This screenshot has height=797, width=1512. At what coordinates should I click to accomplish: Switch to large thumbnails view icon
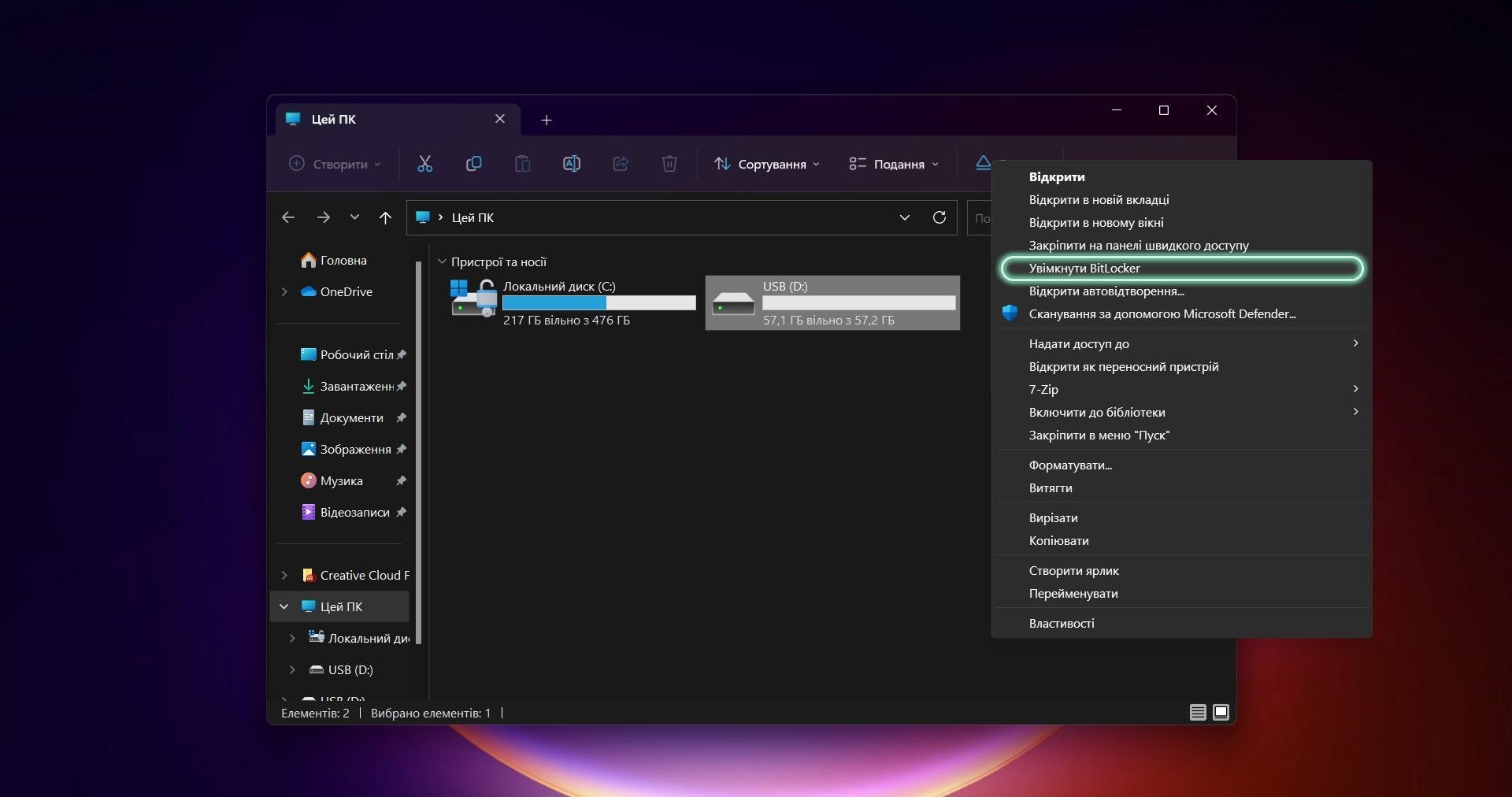click(1221, 713)
